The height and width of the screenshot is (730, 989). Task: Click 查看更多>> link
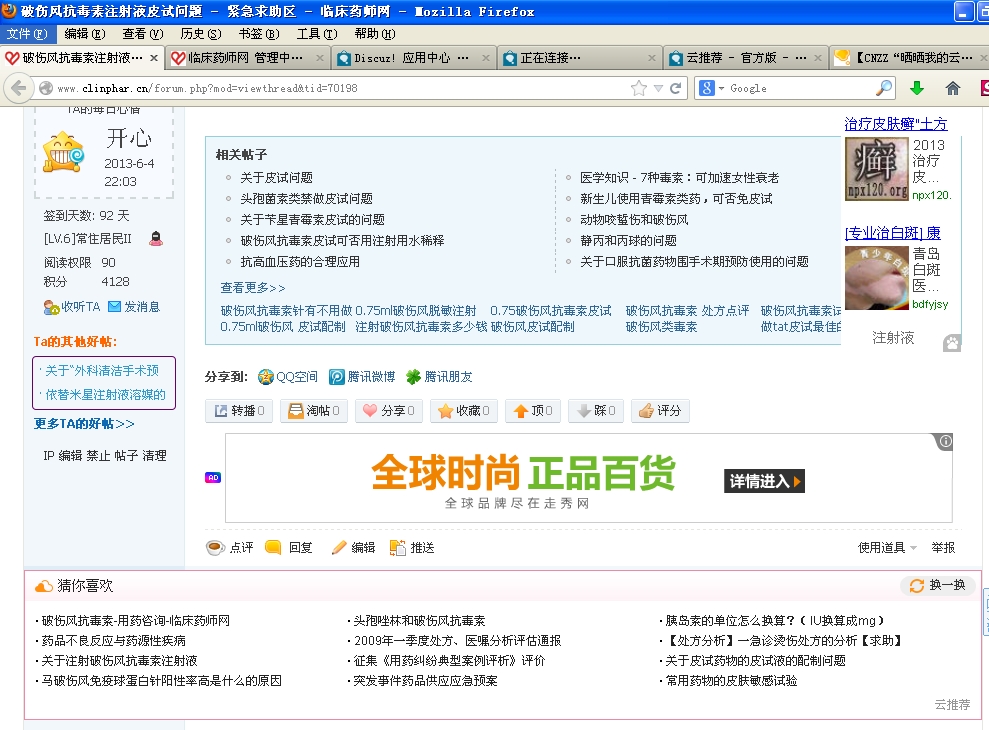(x=252, y=288)
